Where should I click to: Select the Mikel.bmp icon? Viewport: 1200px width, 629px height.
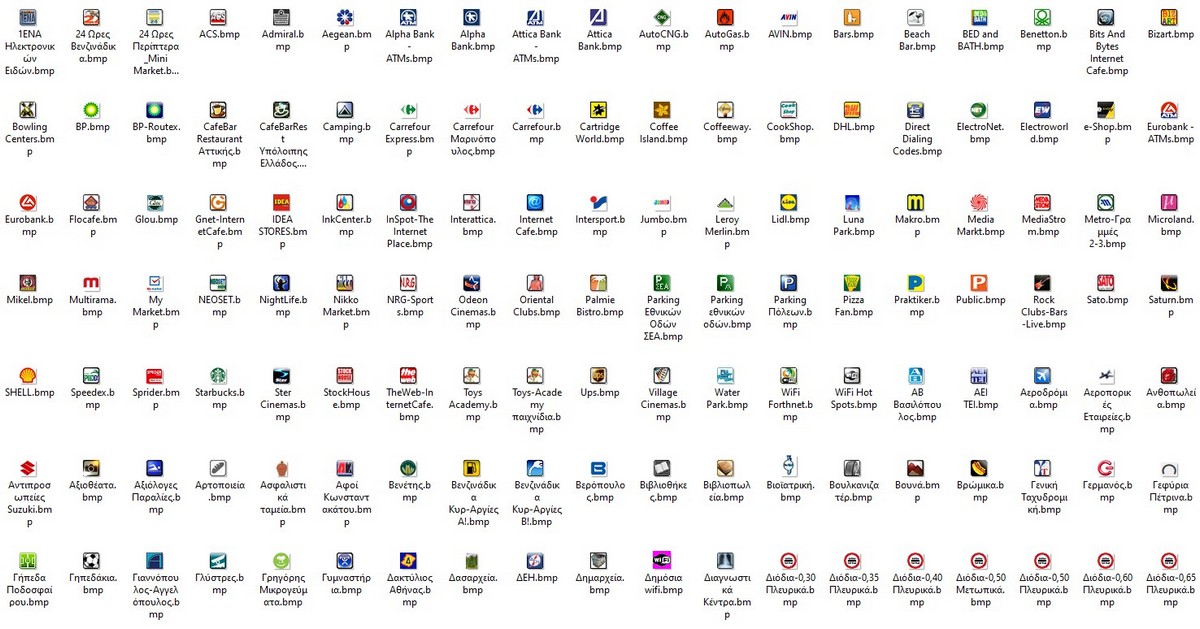coord(28,283)
